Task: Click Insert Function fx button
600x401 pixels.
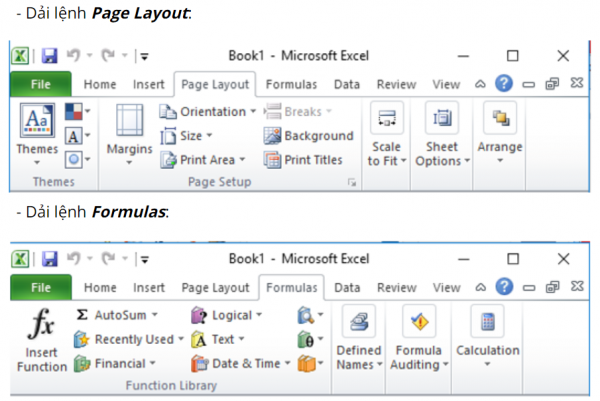Action: click(x=41, y=340)
